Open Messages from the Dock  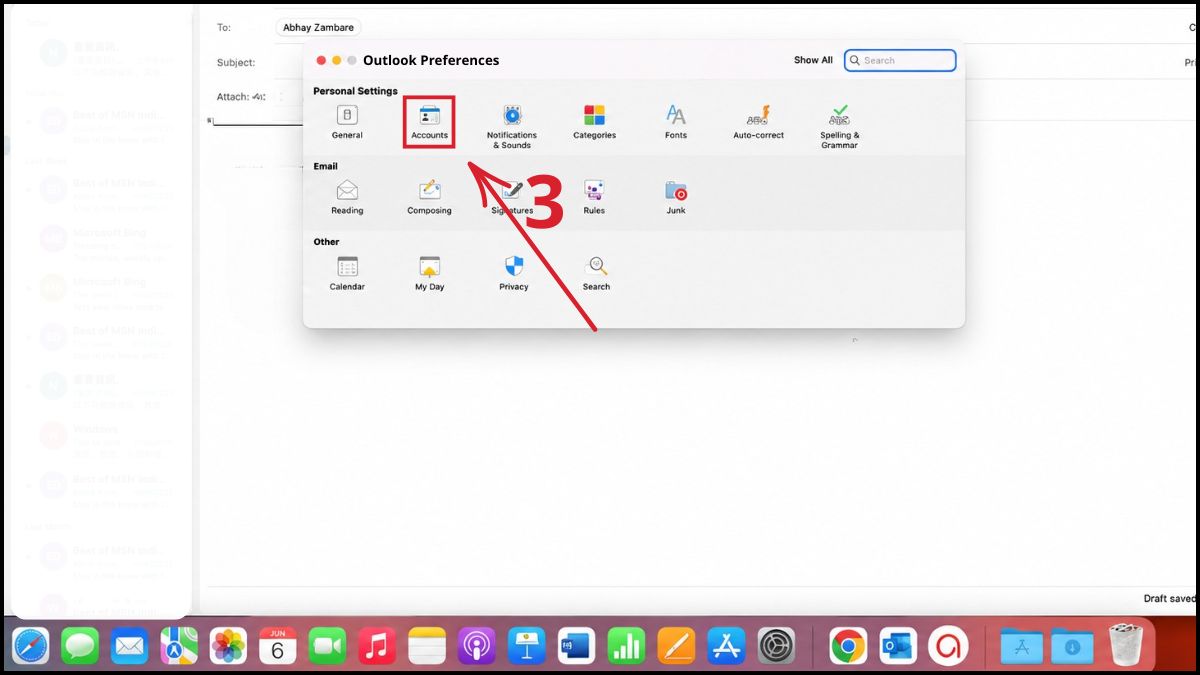click(80, 646)
